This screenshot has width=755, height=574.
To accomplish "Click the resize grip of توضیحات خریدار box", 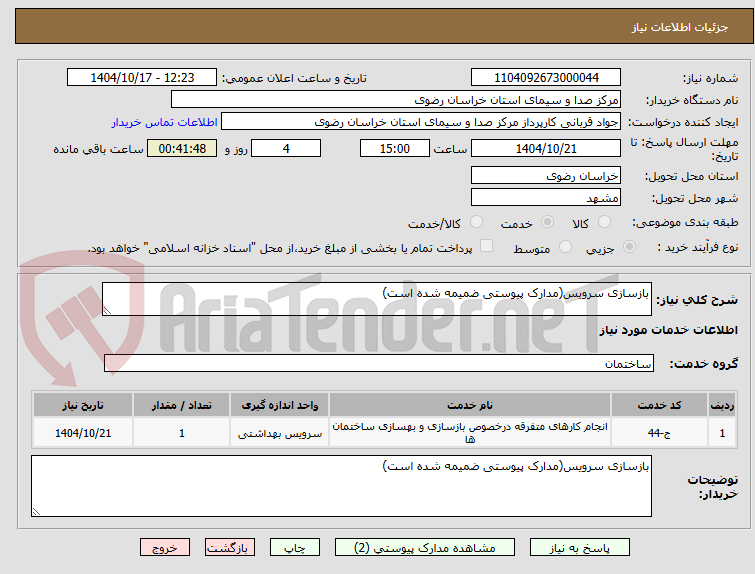I will (x=36, y=511).
